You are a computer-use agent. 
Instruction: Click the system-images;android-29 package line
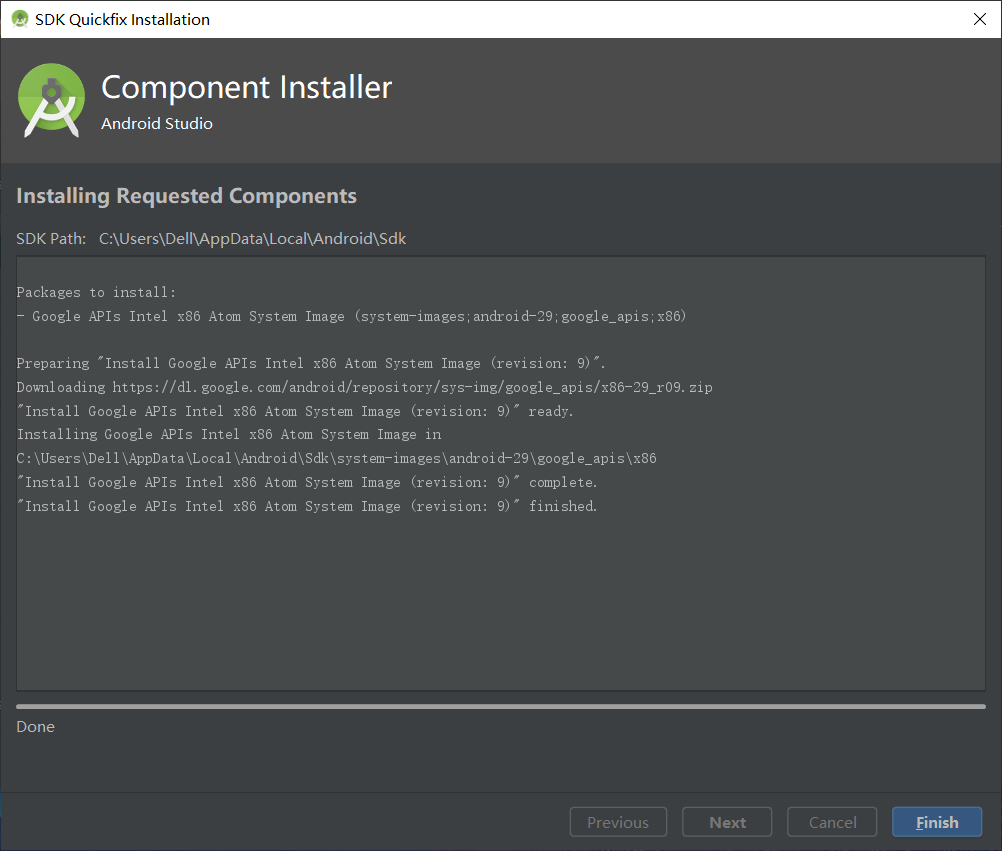coord(351,316)
